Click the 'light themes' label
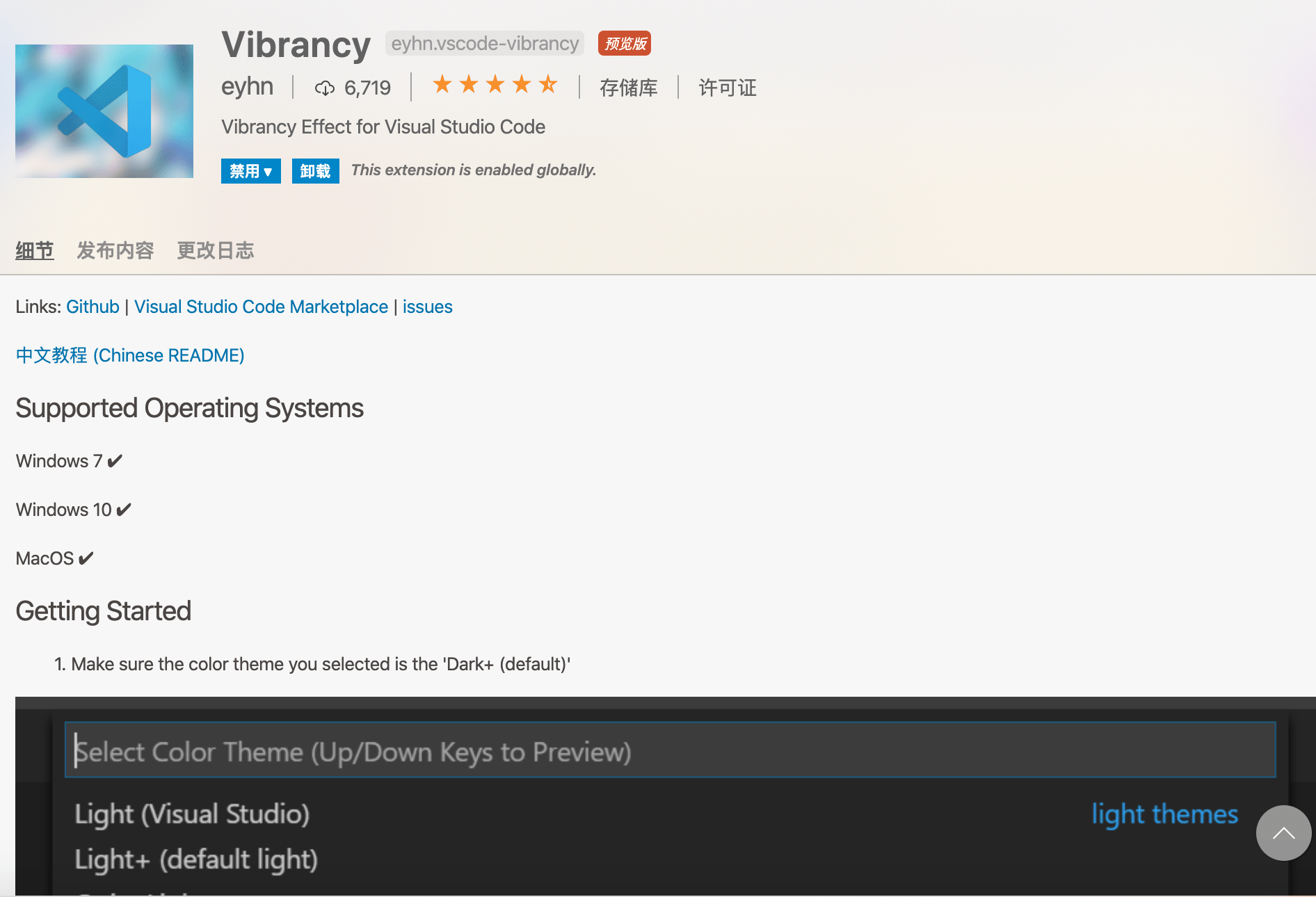This screenshot has height=897, width=1316. pyautogui.click(x=1164, y=814)
